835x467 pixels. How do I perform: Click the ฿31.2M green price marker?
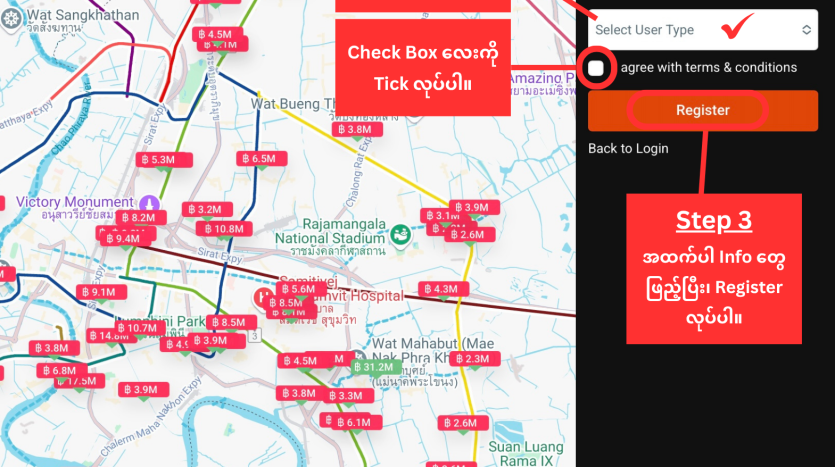pos(376,367)
